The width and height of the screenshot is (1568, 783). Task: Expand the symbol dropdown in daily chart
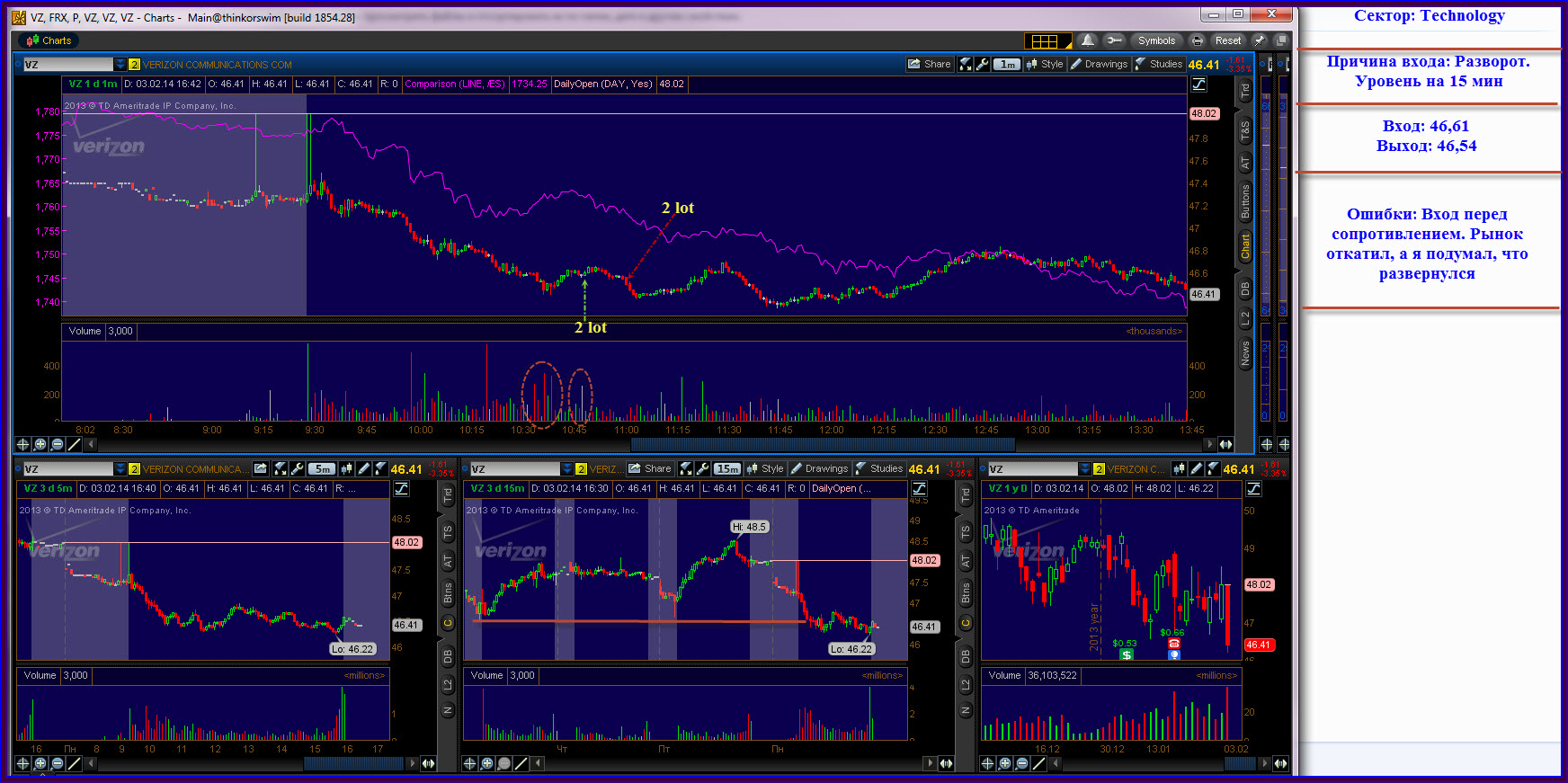point(1085,468)
